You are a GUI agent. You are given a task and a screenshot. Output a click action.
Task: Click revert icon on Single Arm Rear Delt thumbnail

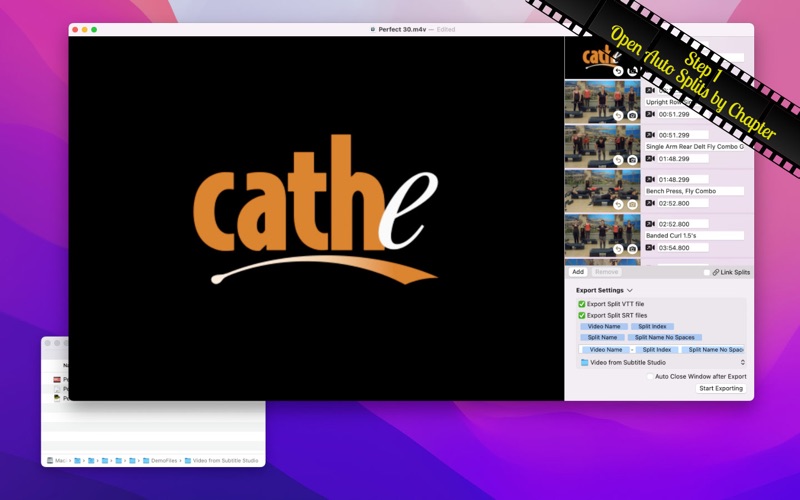tap(618, 160)
